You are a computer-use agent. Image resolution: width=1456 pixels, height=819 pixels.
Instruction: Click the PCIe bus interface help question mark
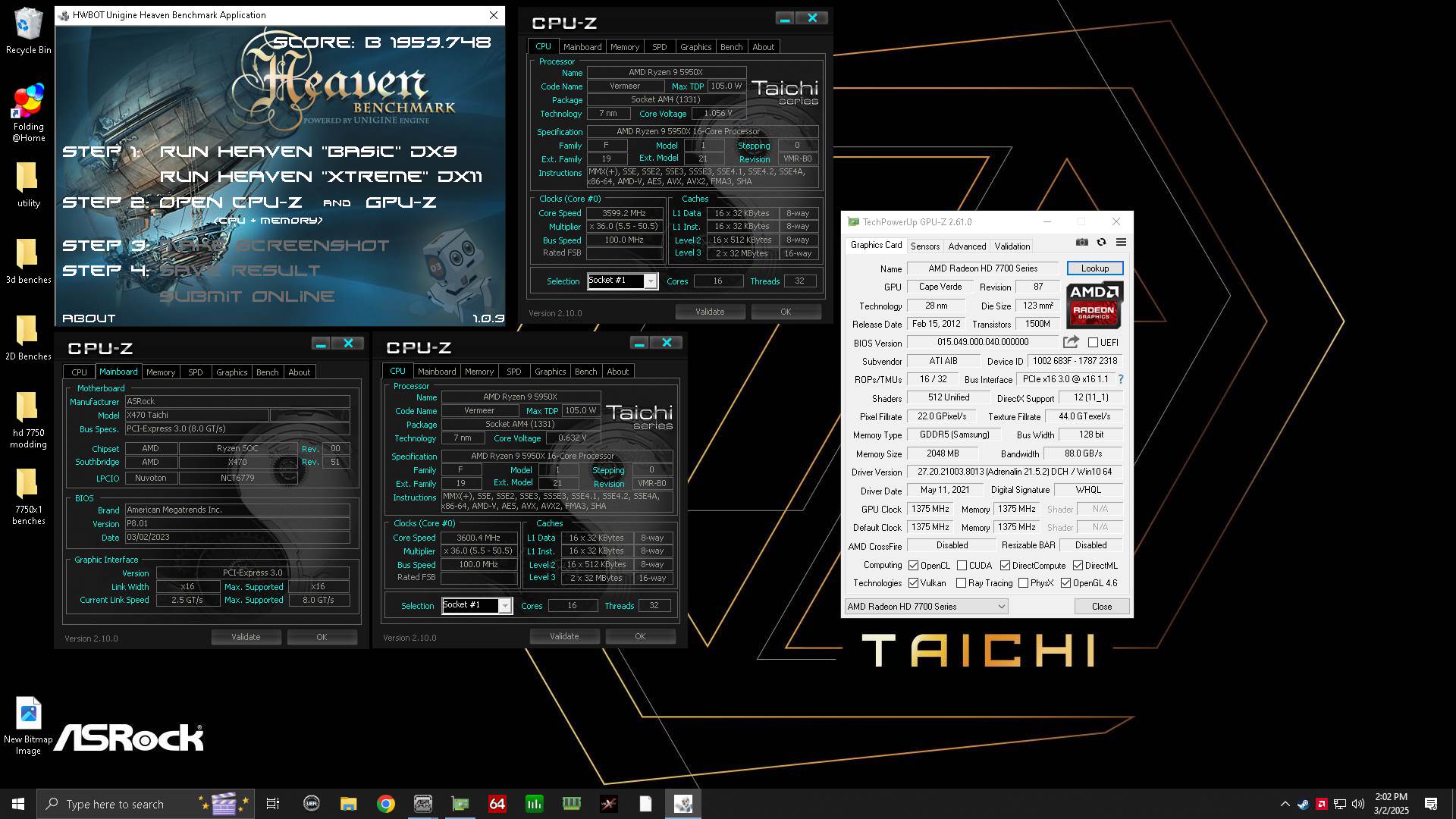(x=1121, y=379)
